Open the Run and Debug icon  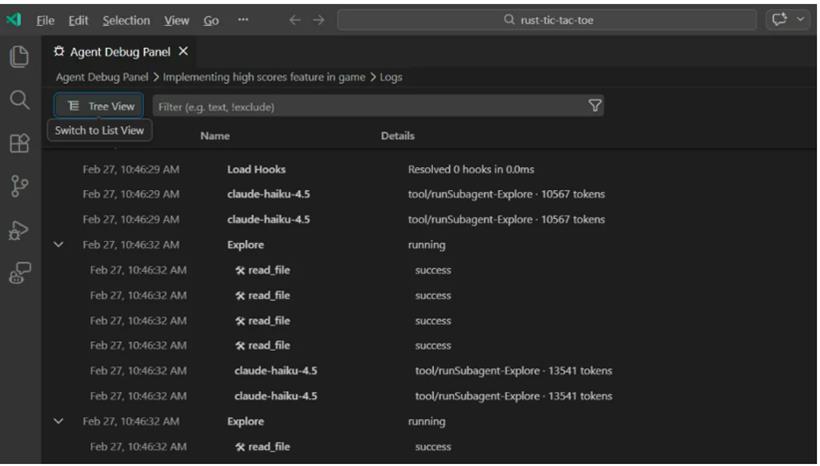[x=18, y=230]
